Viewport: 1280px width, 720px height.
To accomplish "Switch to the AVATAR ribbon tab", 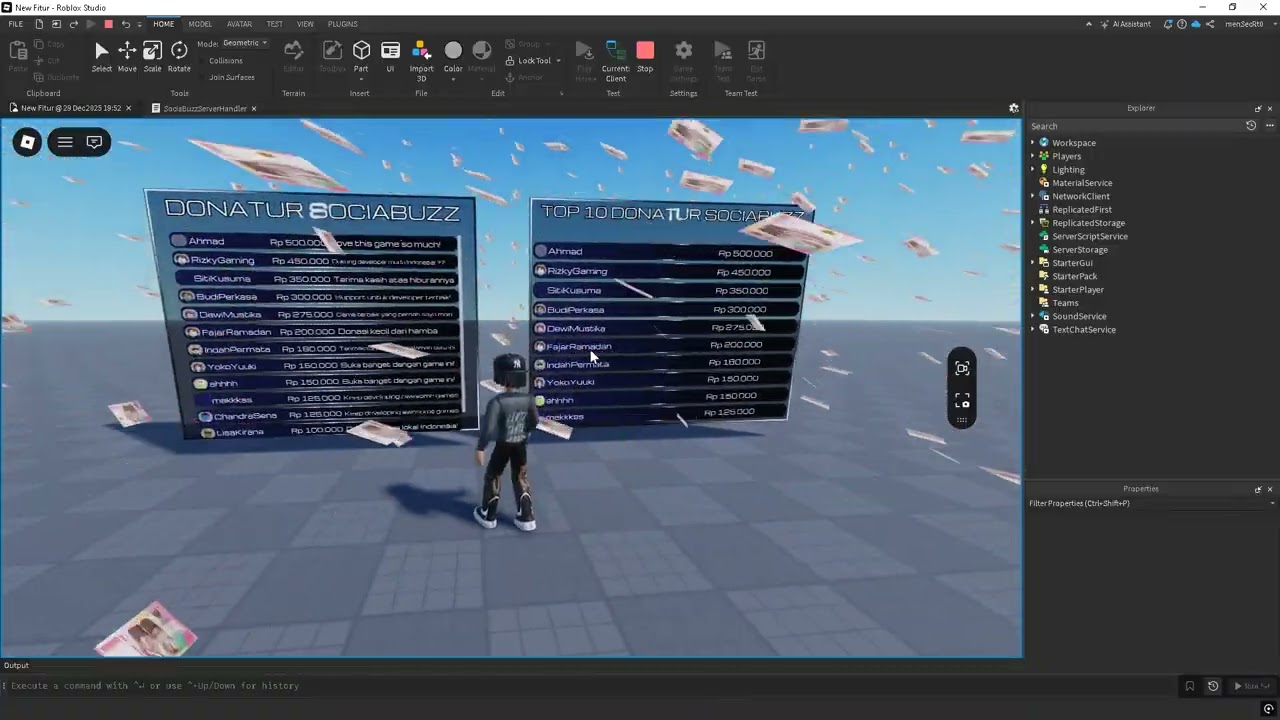I will coord(239,24).
